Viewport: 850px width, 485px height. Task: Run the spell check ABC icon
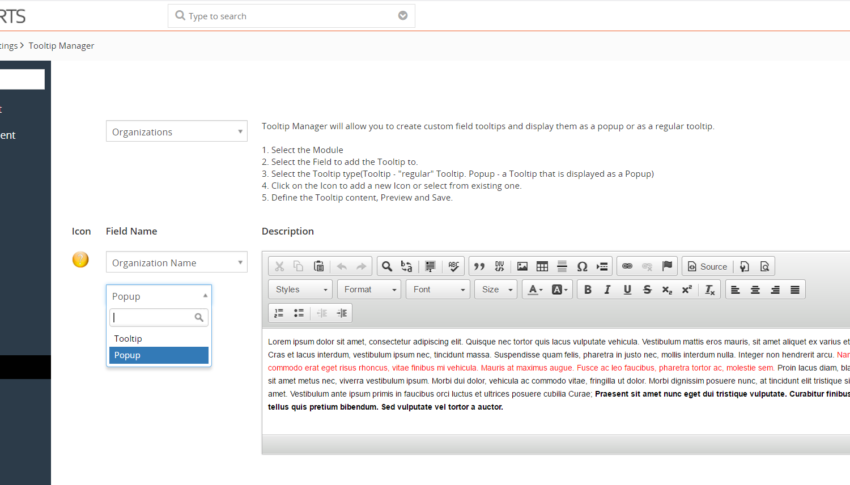tap(454, 266)
